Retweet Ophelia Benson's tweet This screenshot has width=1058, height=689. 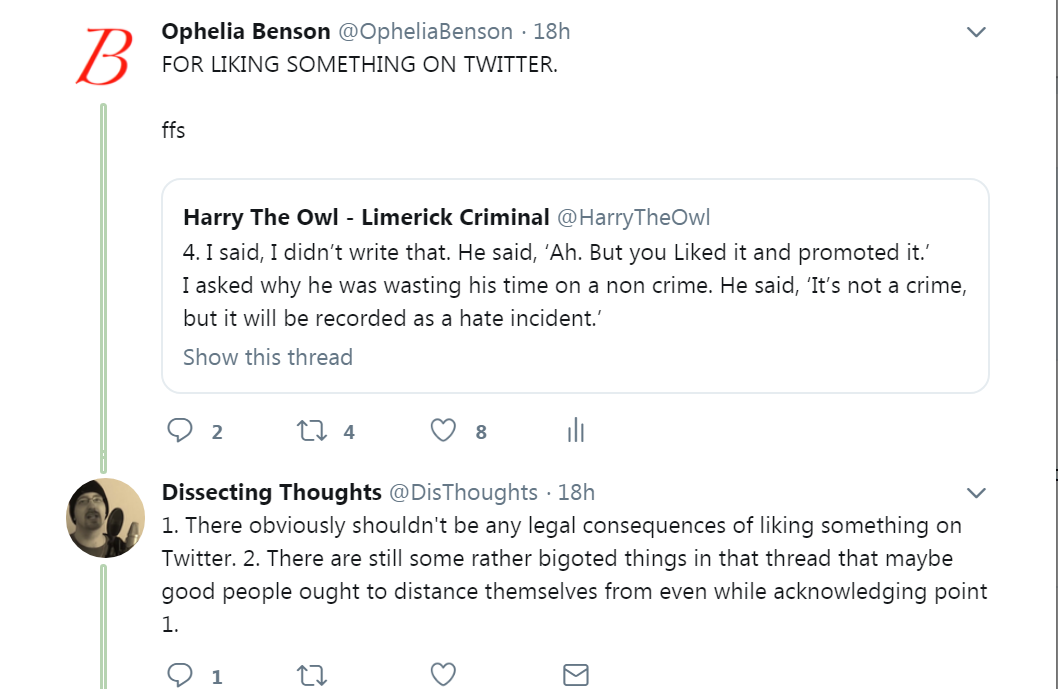point(312,431)
